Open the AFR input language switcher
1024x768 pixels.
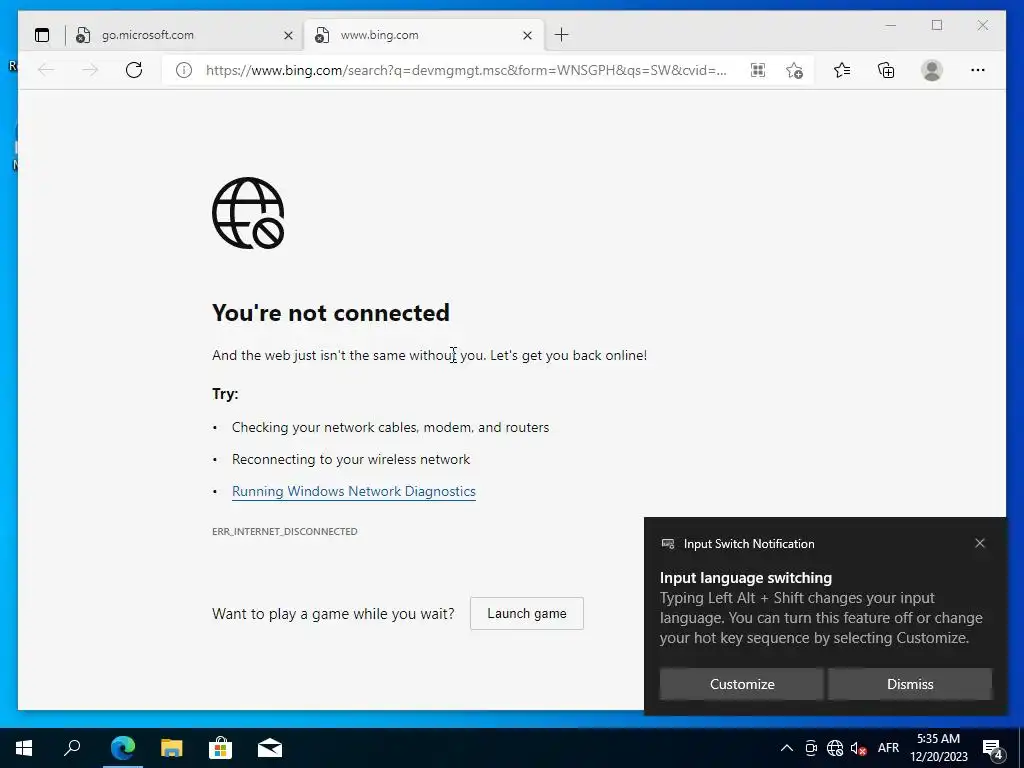pyautogui.click(x=888, y=748)
